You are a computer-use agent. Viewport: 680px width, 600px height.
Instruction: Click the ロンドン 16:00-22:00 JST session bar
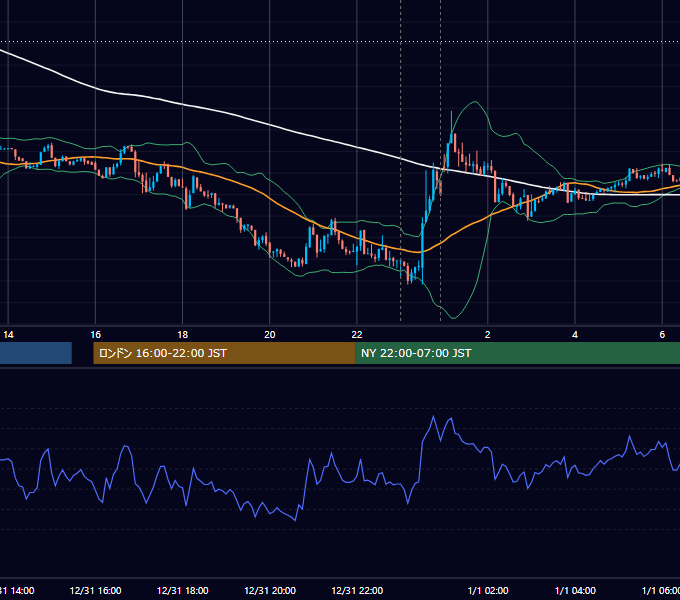click(x=224, y=353)
